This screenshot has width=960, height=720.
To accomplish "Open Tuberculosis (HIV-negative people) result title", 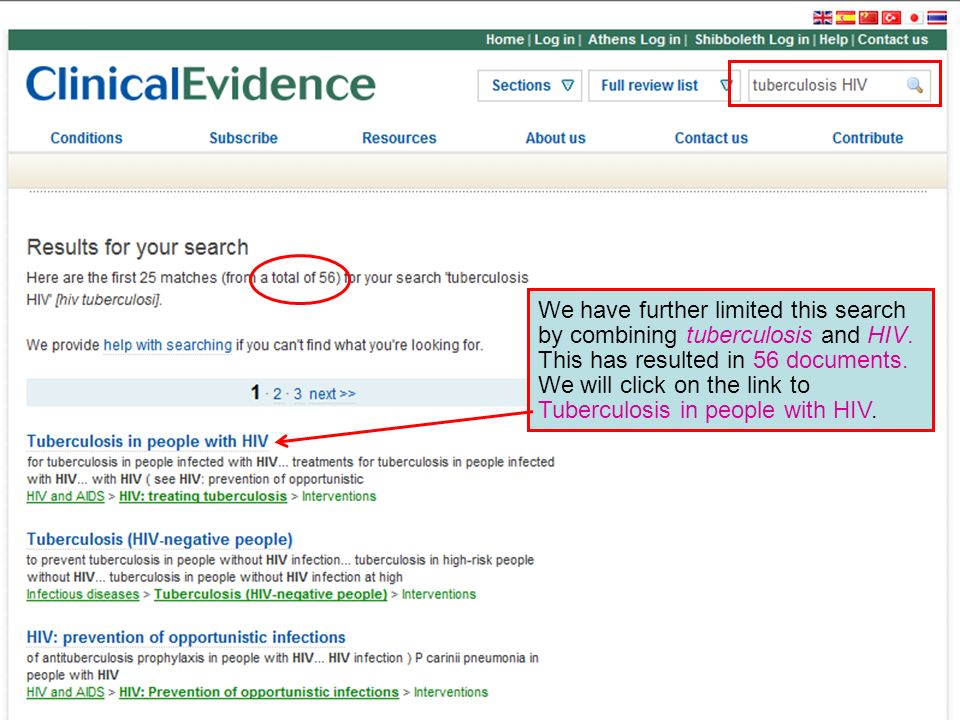I will tap(159, 539).
